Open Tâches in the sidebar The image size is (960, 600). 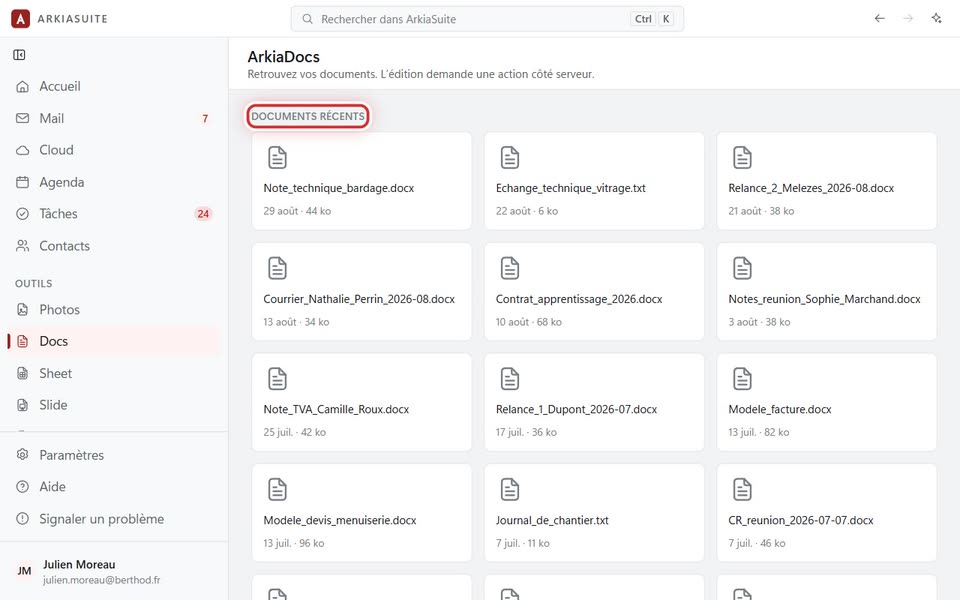114,214
